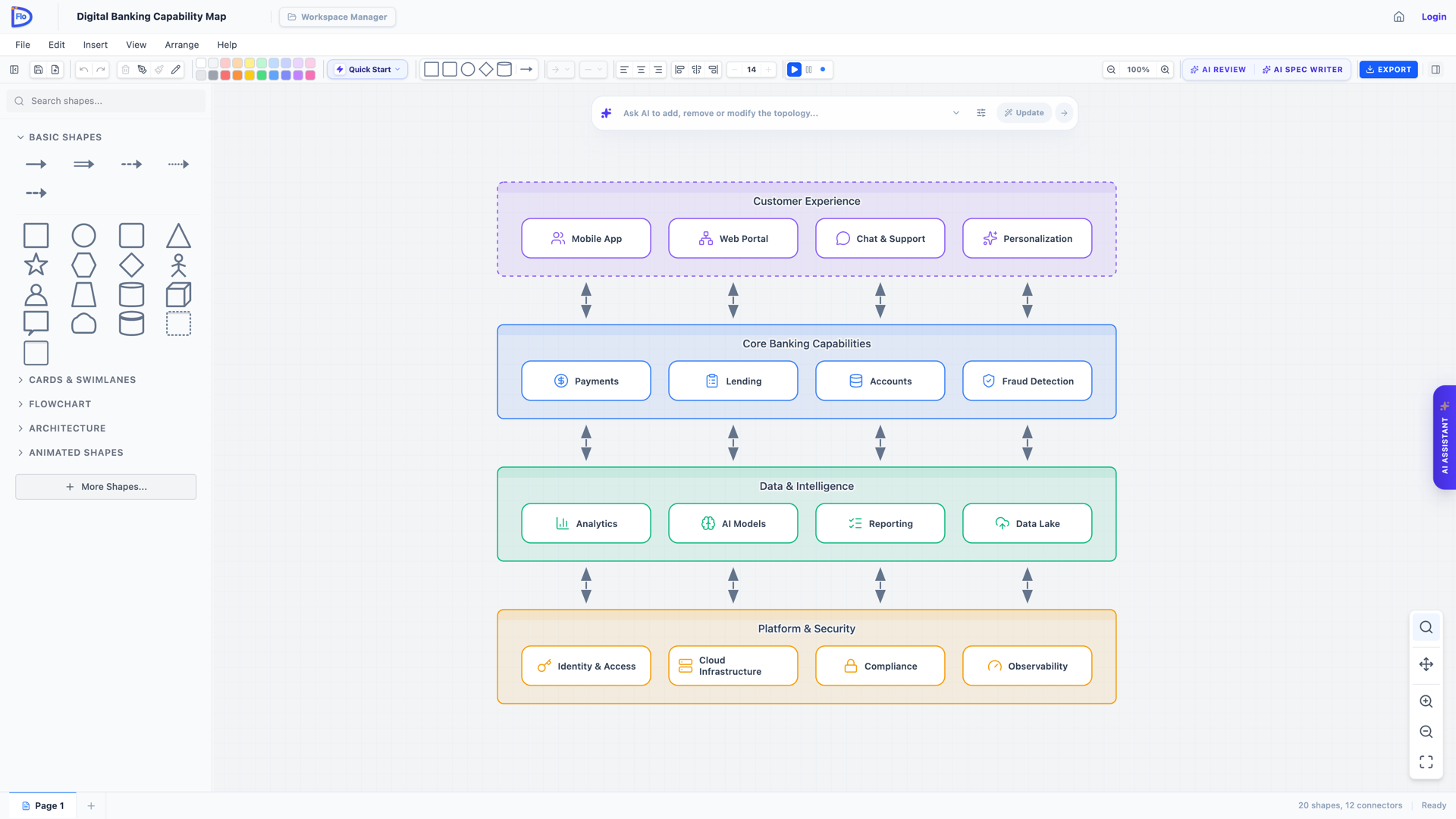Toggle the right sidebar panel icon
Image resolution: width=1456 pixels, height=819 pixels.
[x=1436, y=70]
